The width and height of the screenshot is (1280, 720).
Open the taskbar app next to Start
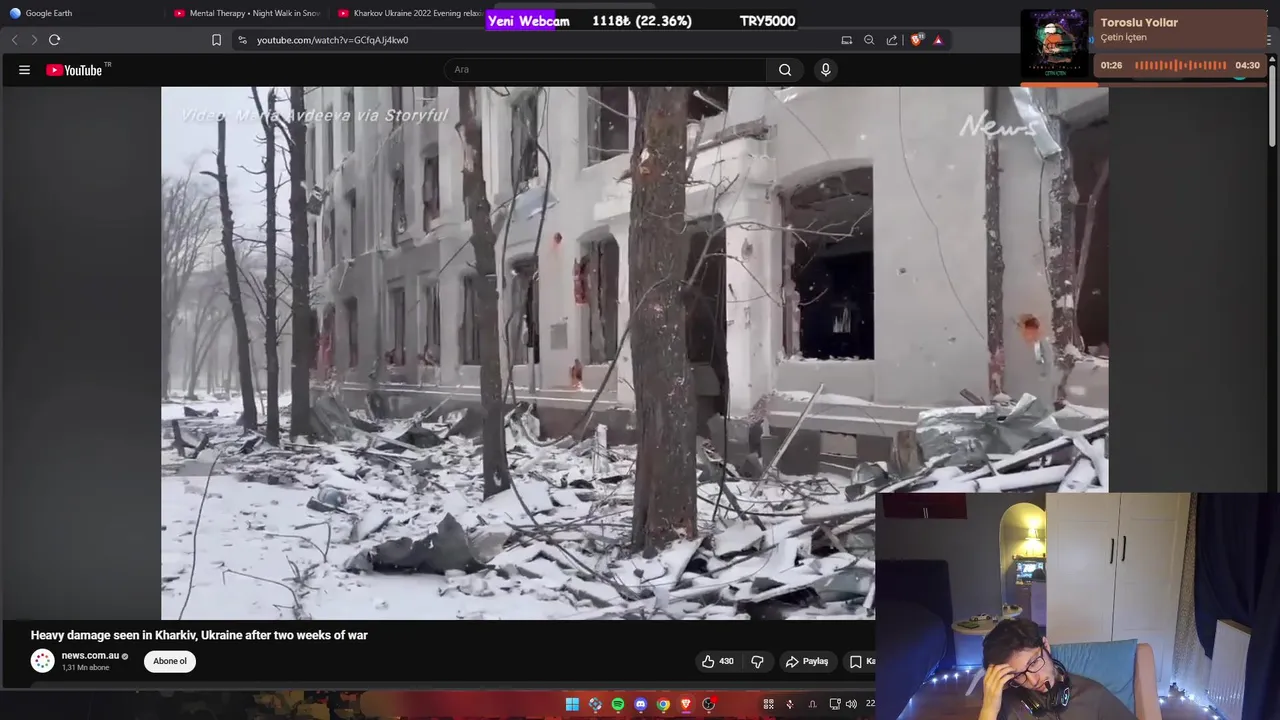click(x=595, y=704)
